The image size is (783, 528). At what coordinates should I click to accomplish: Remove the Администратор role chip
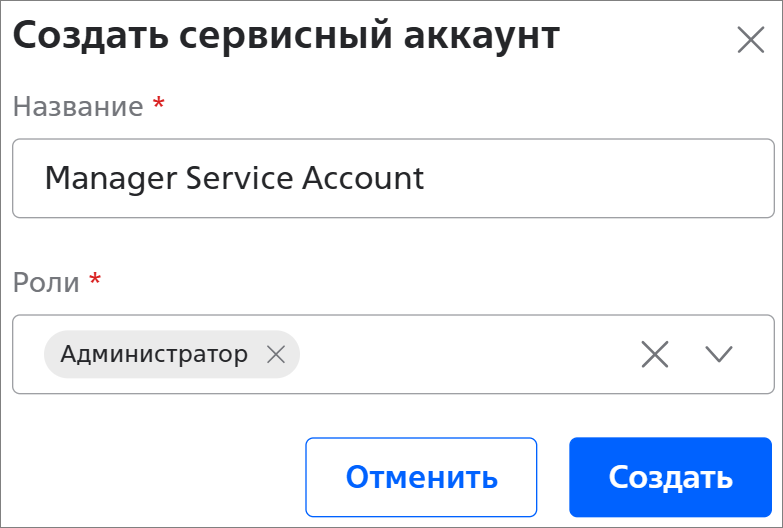276,354
